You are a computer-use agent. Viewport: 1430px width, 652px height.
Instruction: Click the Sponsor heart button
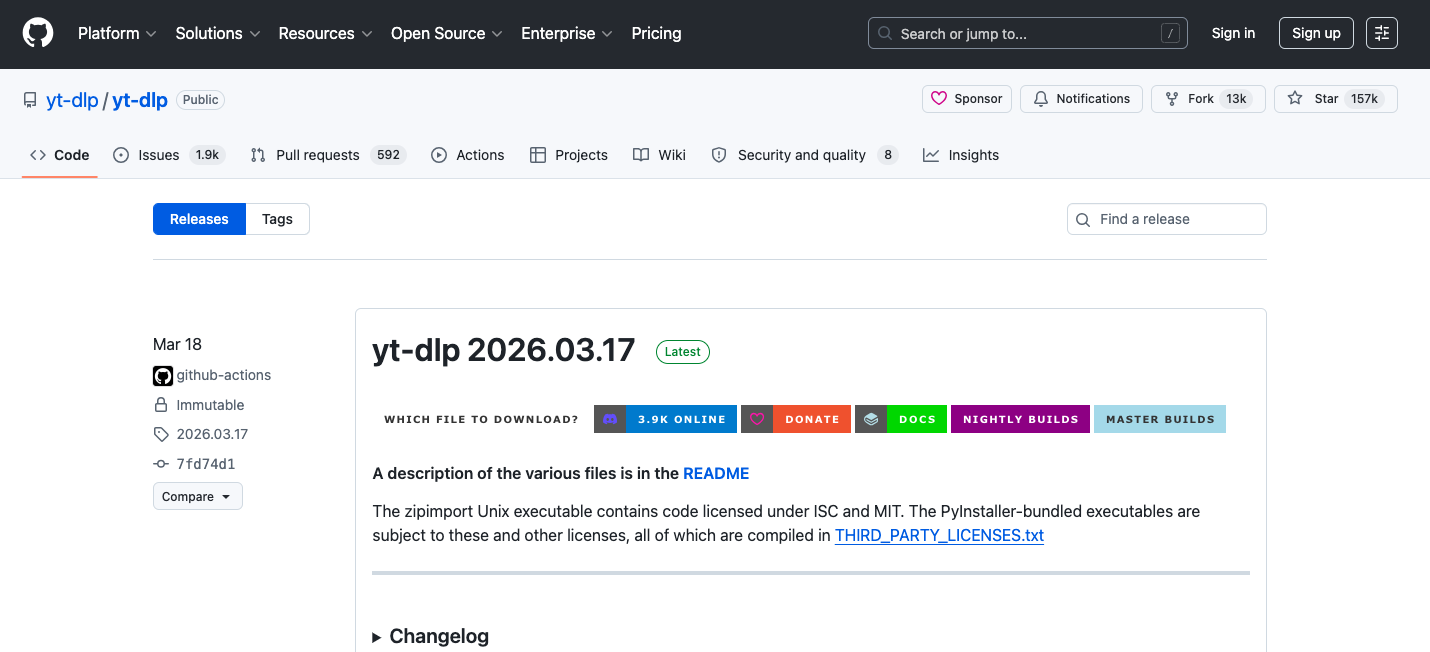tap(966, 99)
